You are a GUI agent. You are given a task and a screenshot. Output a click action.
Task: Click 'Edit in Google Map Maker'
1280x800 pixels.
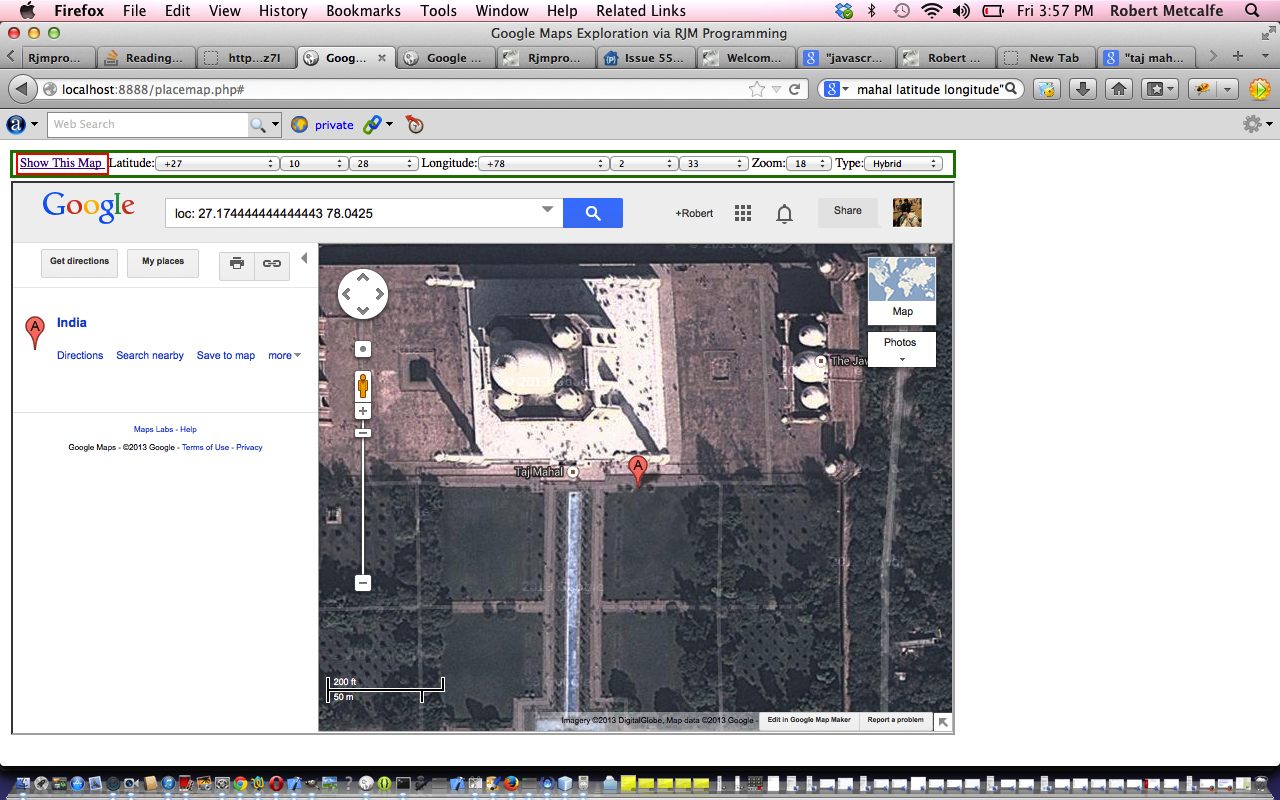click(x=808, y=720)
